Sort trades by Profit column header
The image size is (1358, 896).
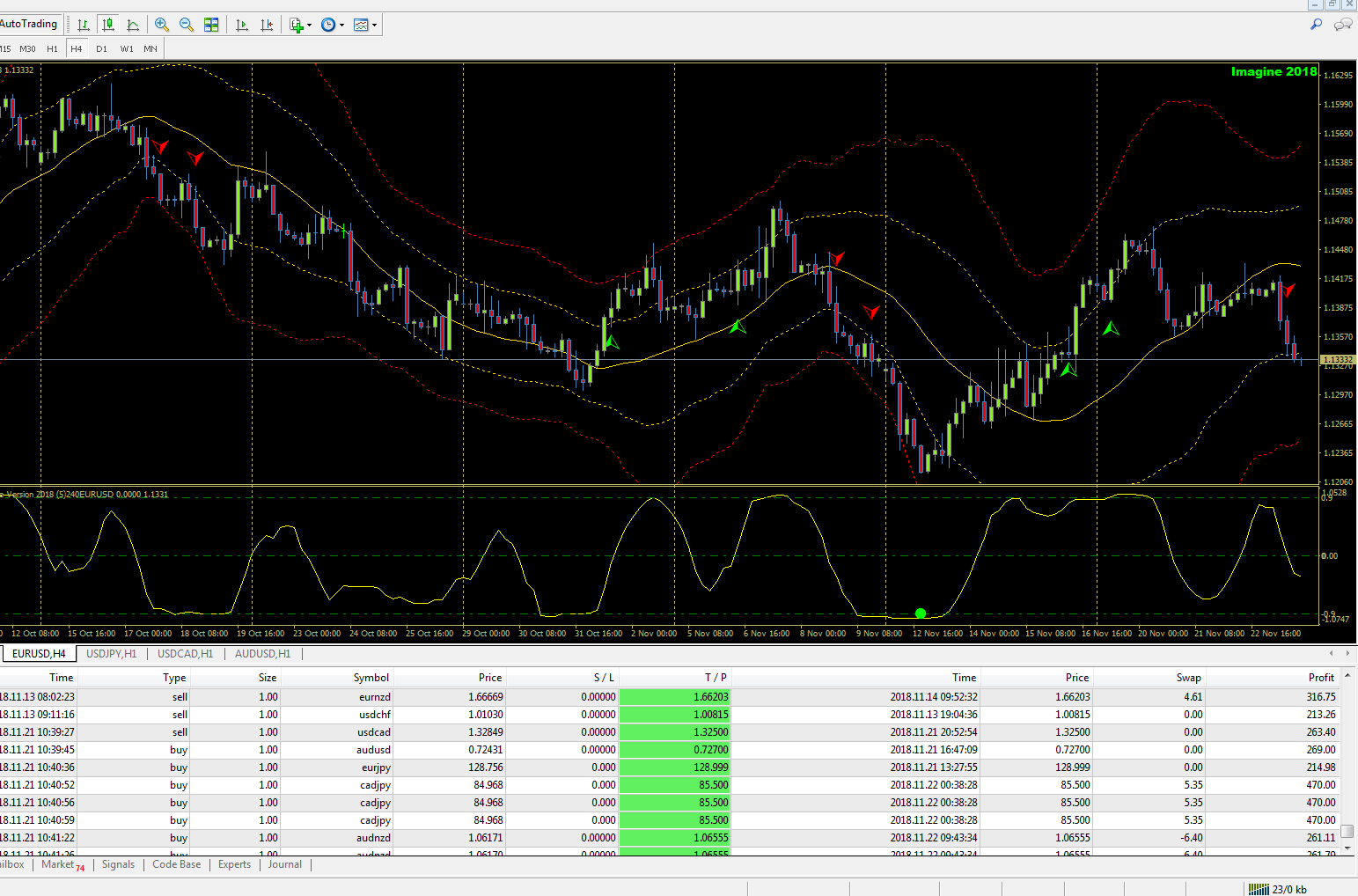point(1320,677)
